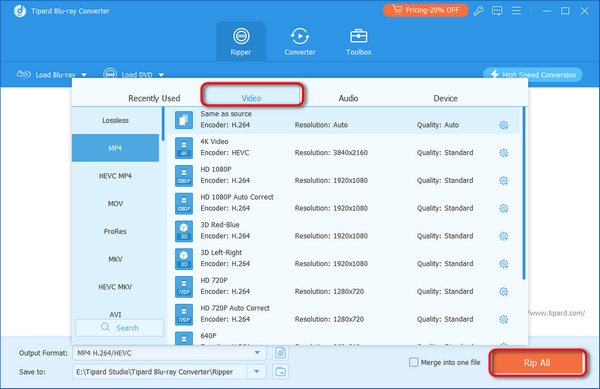
Task: Open settings gear for 3D Left-Right
Action: [504, 264]
